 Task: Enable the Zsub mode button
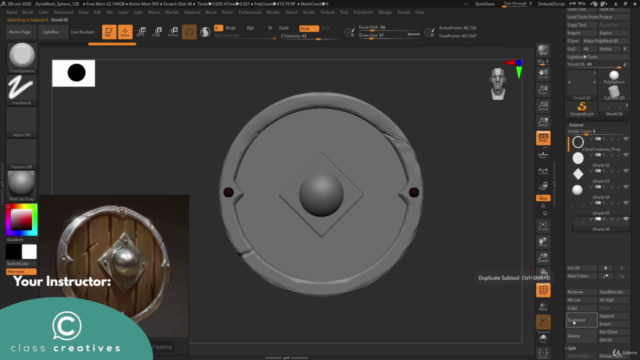(309, 28)
